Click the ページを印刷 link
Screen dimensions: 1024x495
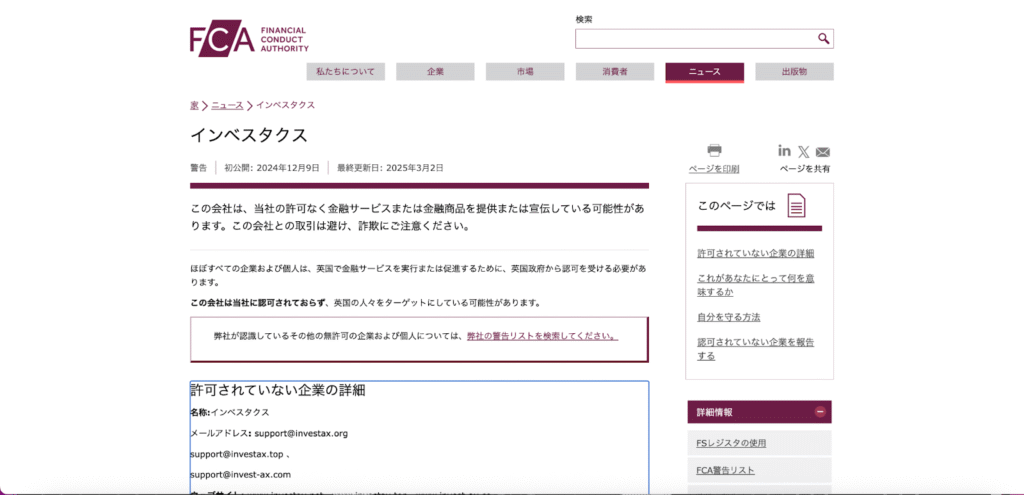pyautogui.click(x=714, y=169)
